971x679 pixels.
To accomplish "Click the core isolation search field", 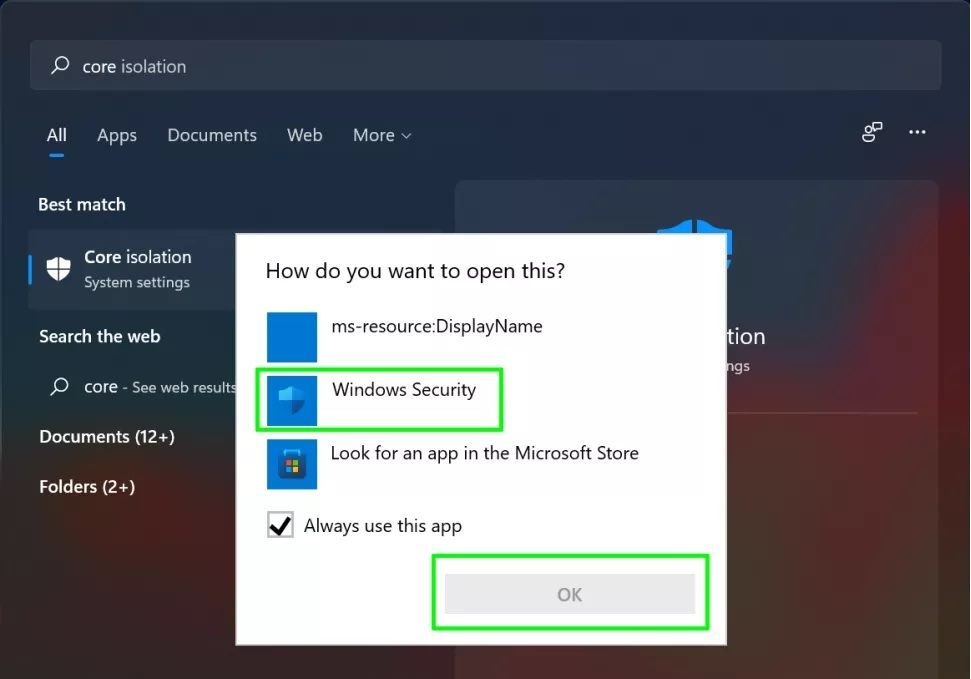I will [x=486, y=65].
